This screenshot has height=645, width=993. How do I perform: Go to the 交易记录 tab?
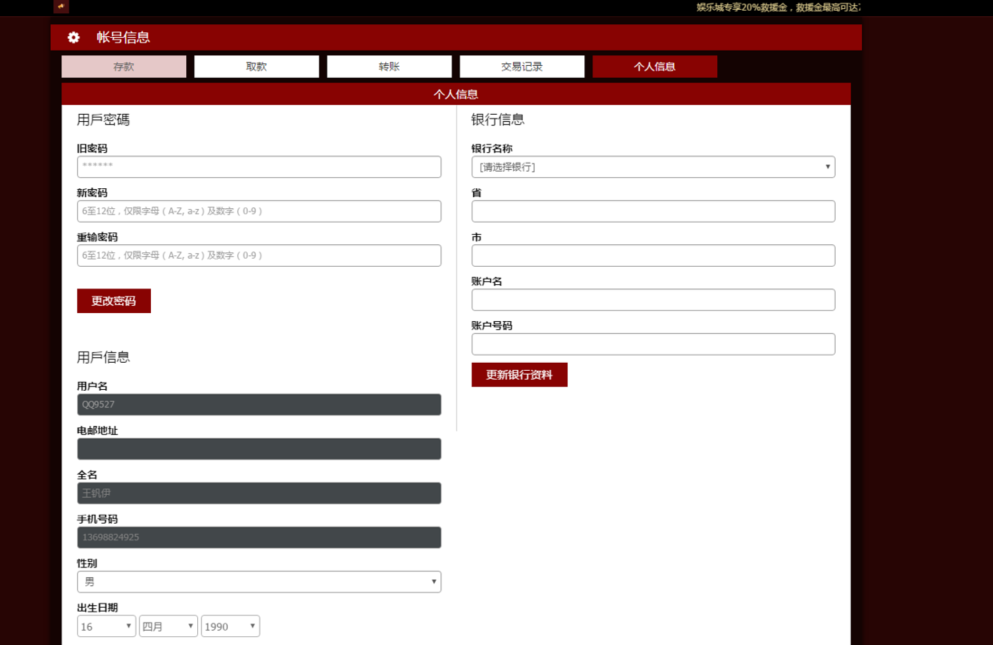click(522, 67)
